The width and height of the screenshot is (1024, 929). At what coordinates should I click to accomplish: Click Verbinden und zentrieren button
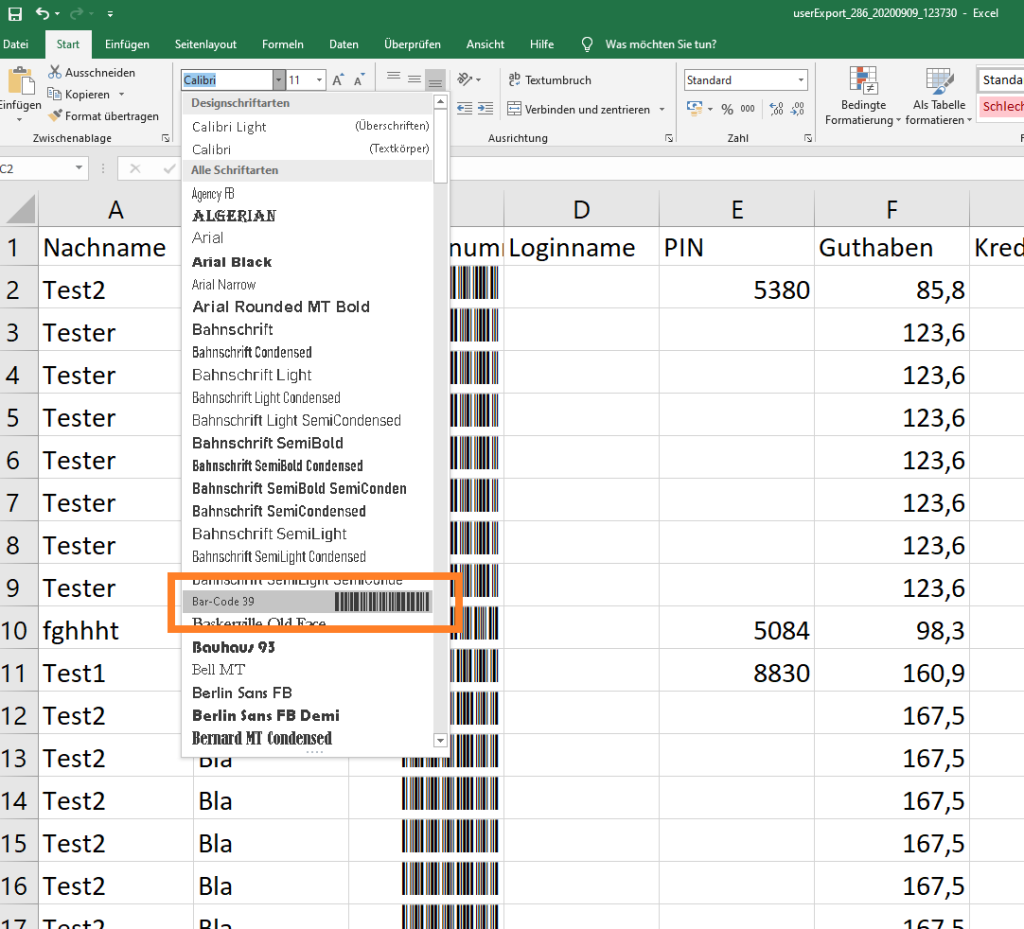[x=579, y=109]
